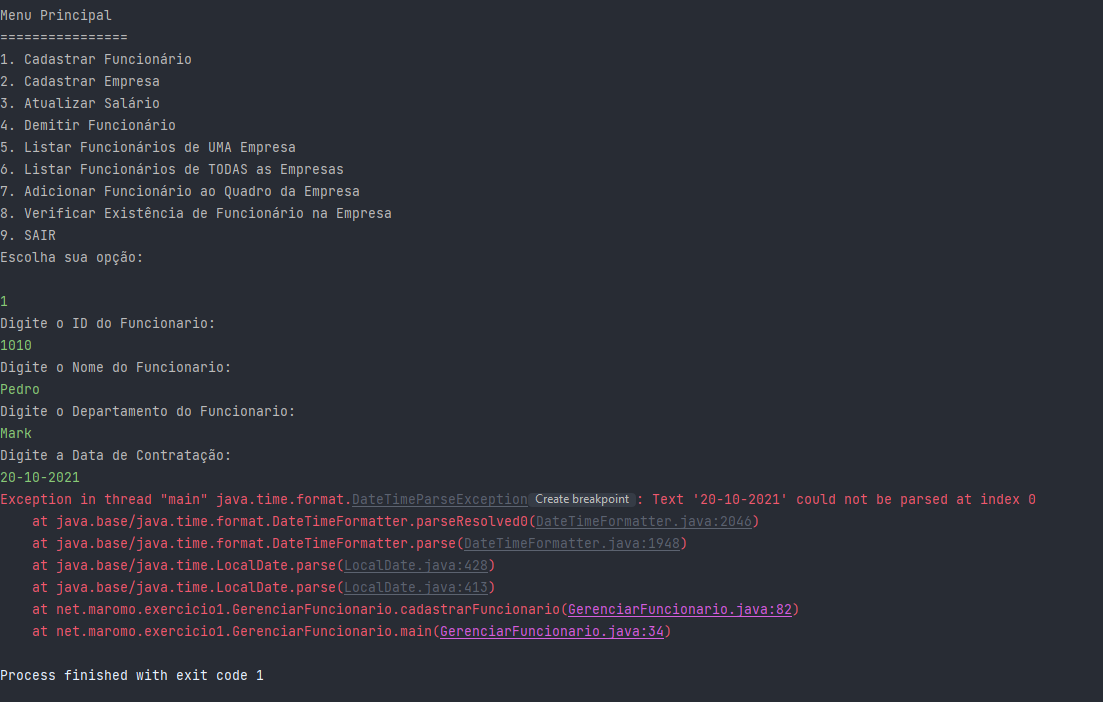Click the 'Process finished with exit code 1' line
Image resolution: width=1103 pixels, height=702 pixels.
tap(132, 675)
